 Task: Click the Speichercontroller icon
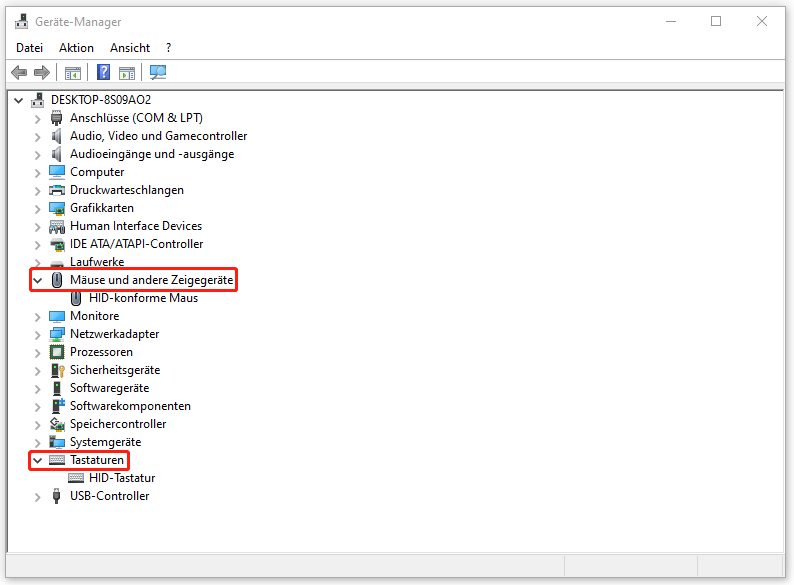click(57, 424)
